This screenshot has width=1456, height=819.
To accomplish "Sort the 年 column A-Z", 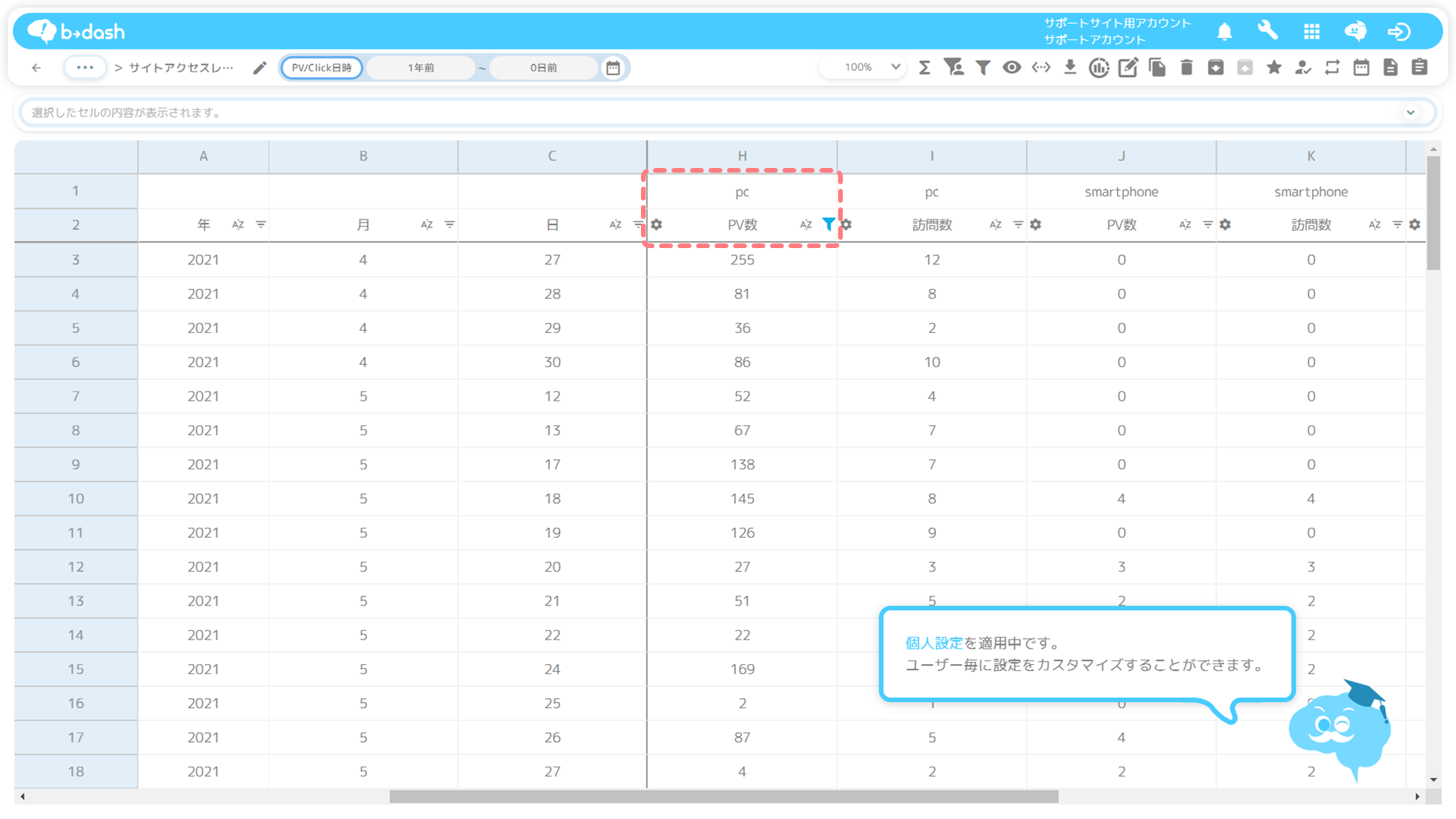I will [238, 225].
